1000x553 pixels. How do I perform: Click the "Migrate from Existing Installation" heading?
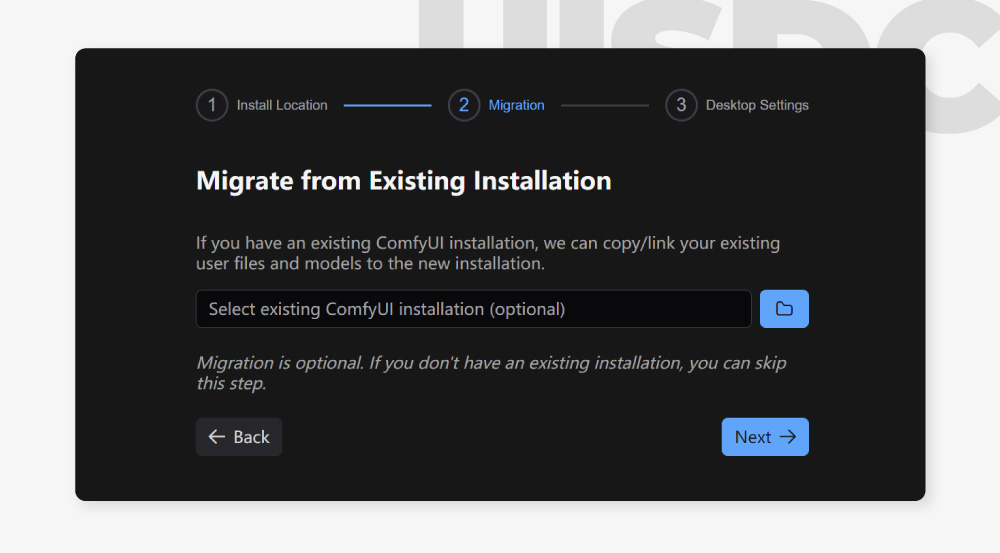[404, 181]
